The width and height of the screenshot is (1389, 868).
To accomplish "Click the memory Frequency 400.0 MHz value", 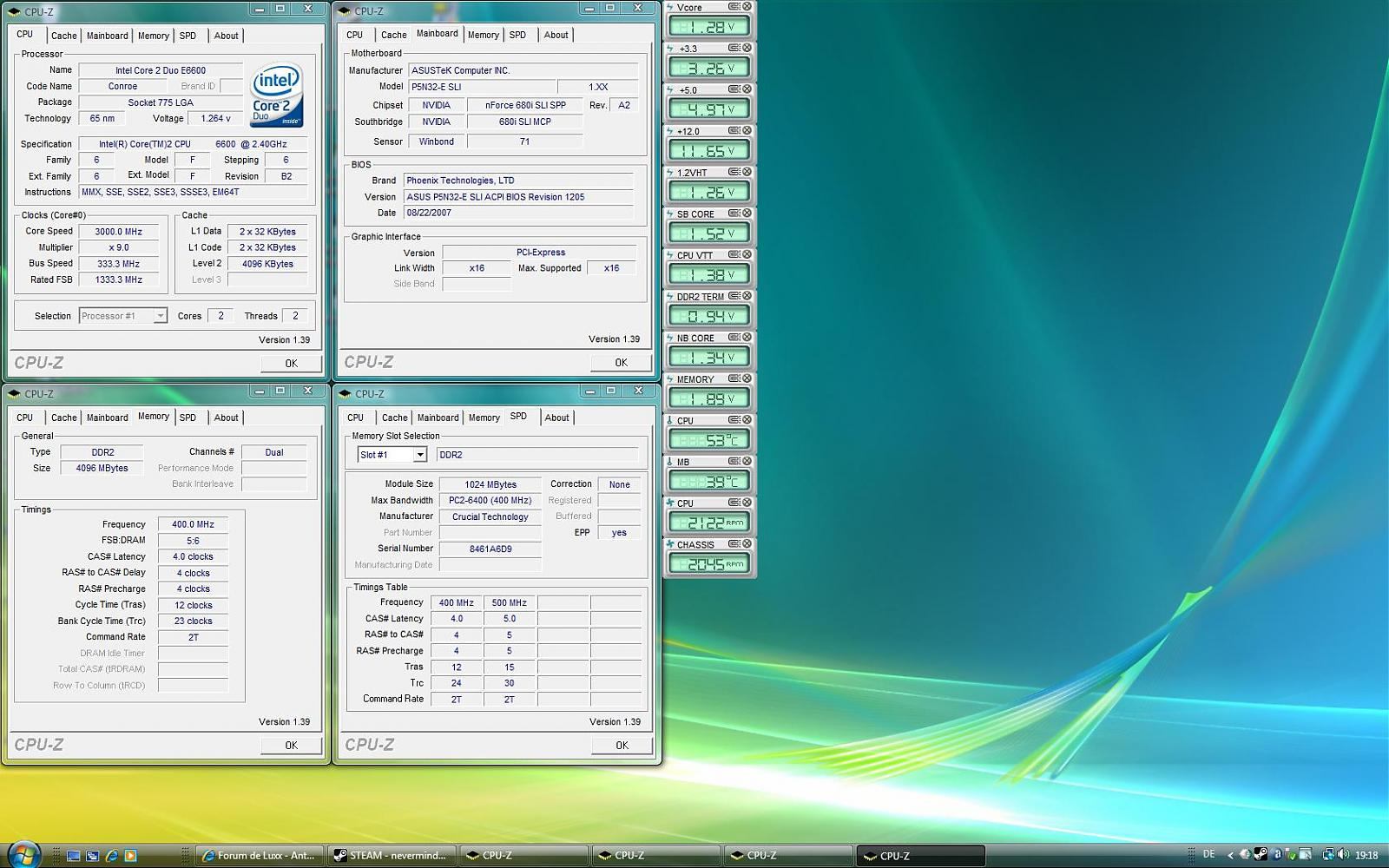I will click(x=193, y=524).
